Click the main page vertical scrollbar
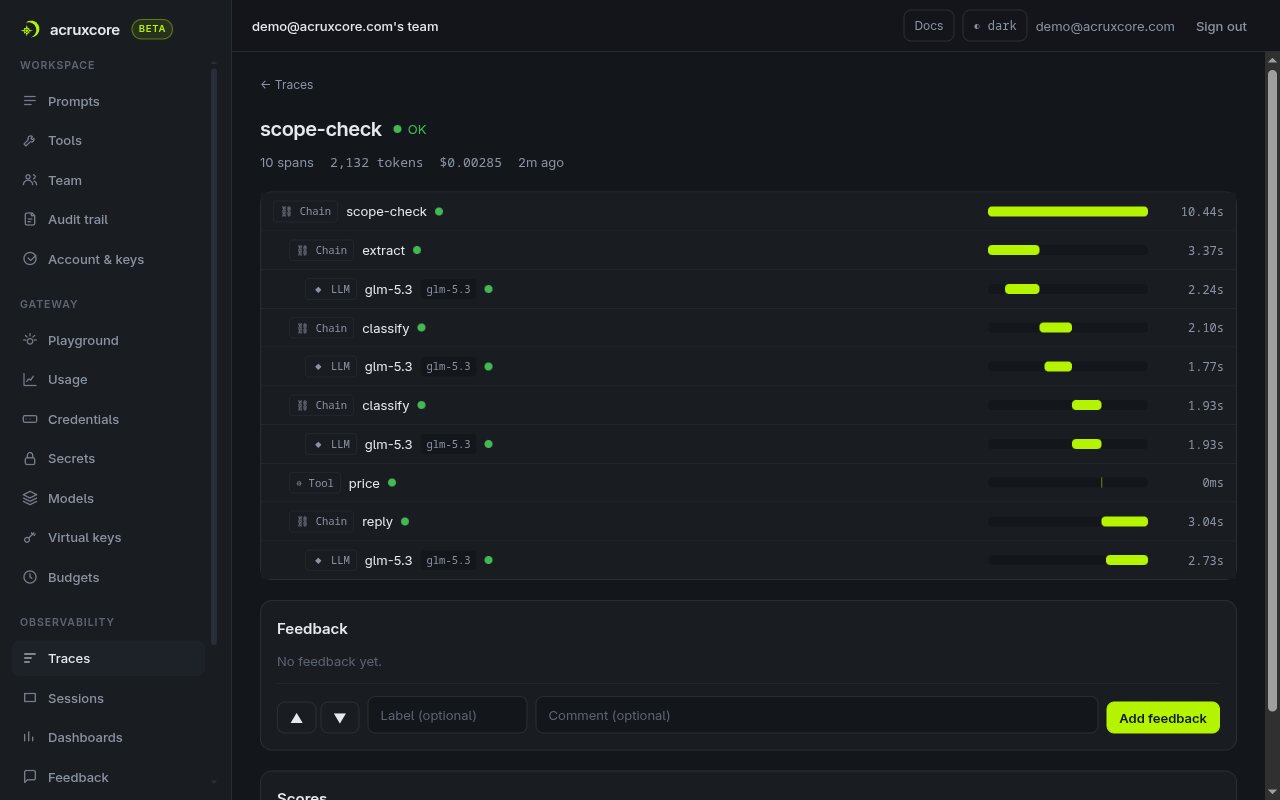 (x=1272, y=390)
